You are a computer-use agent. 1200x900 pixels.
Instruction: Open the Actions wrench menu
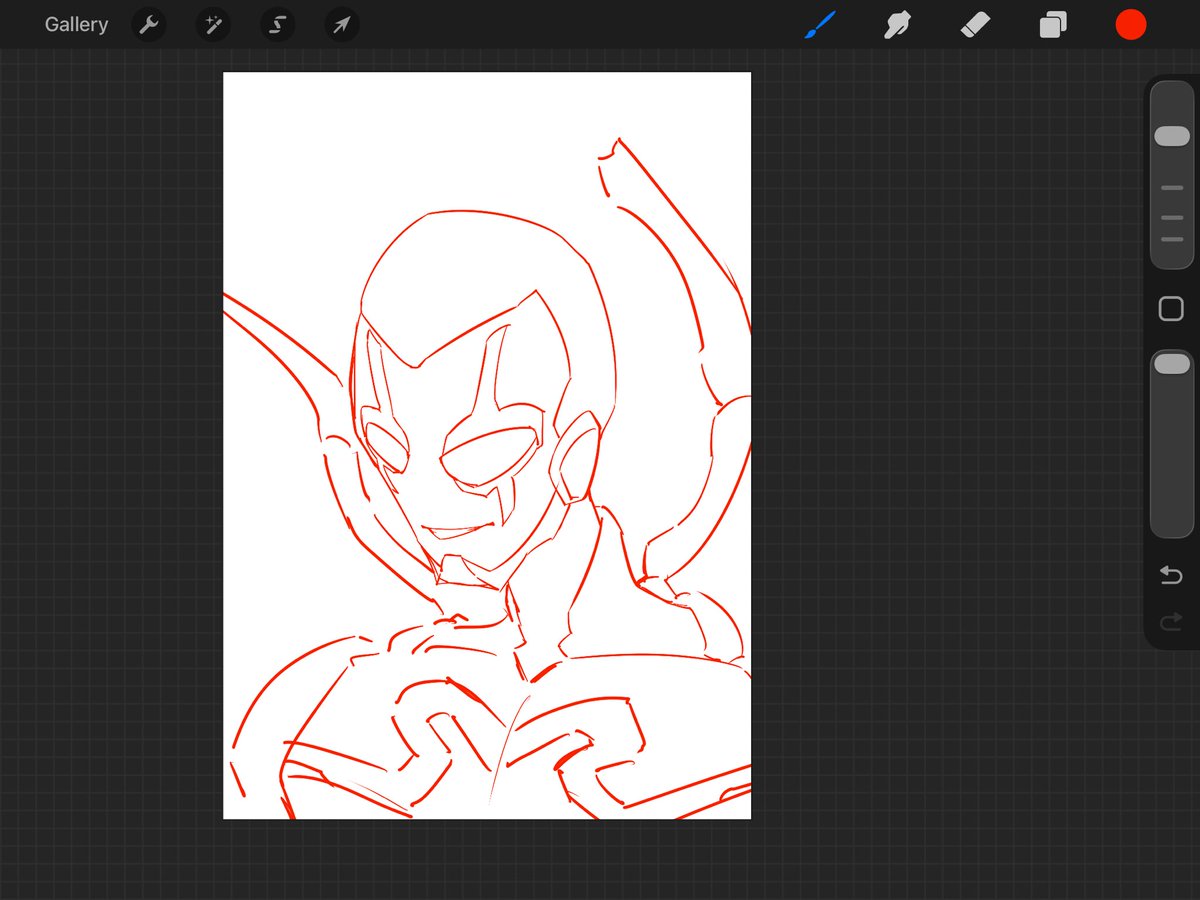point(149,25)
